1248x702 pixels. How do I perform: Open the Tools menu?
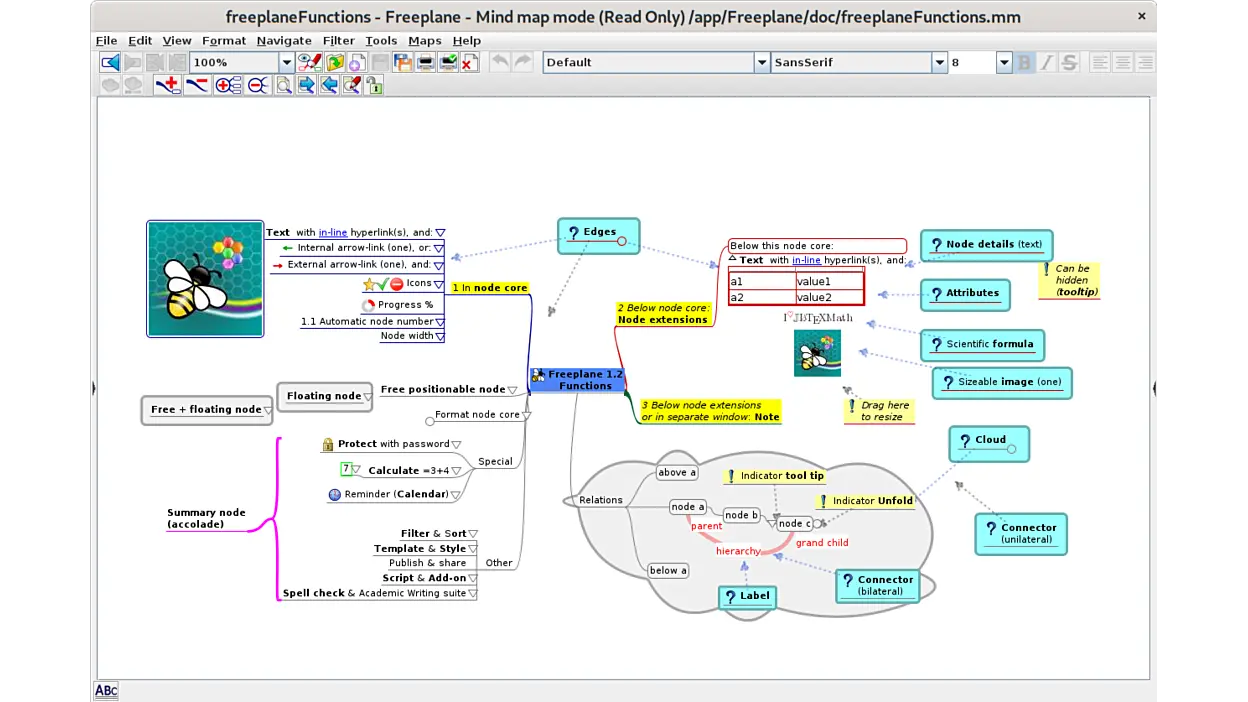coord(381,40)
